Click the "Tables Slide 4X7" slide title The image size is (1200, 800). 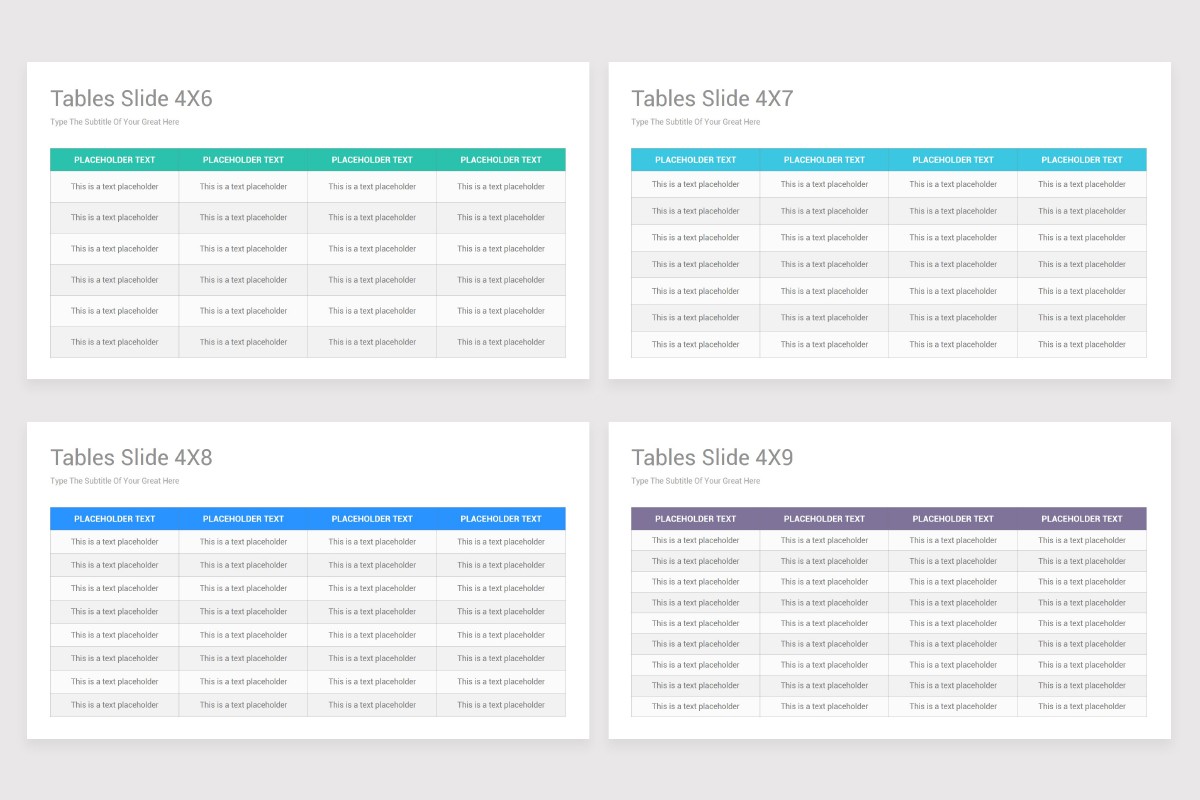[x=712, y=98]
